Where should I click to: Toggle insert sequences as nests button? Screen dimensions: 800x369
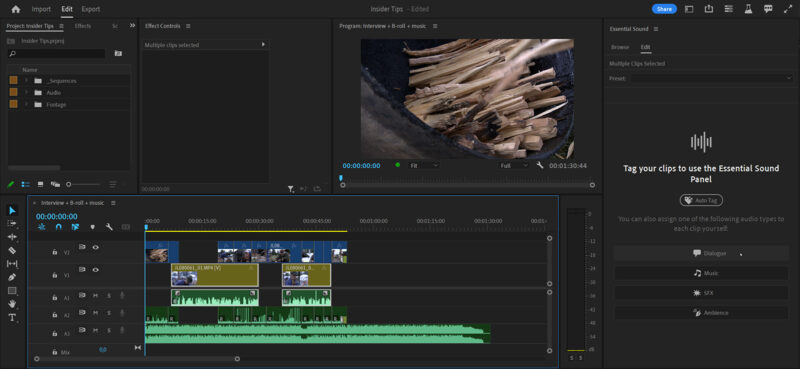click(42, 227)
